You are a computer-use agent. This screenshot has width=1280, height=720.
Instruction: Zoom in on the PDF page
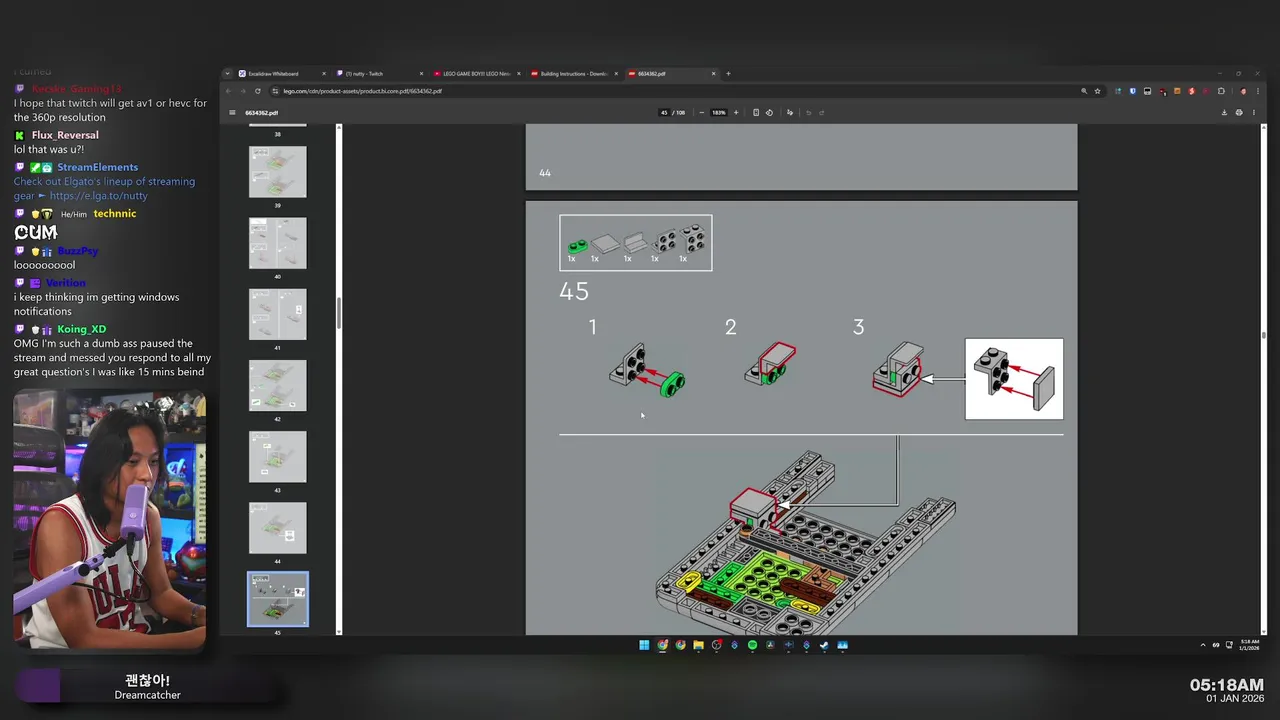[736, 112]
